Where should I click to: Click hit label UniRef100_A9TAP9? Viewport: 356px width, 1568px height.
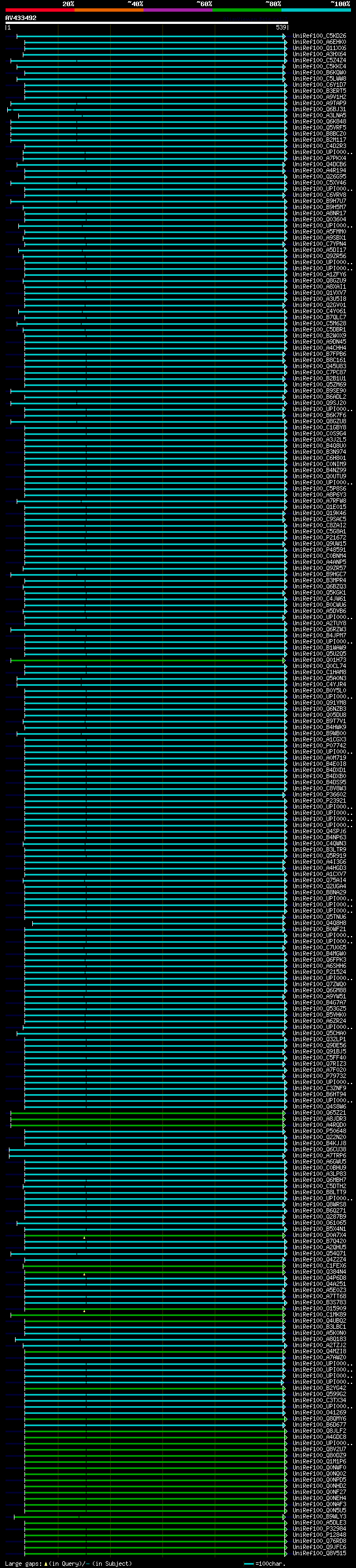[319, 103]
